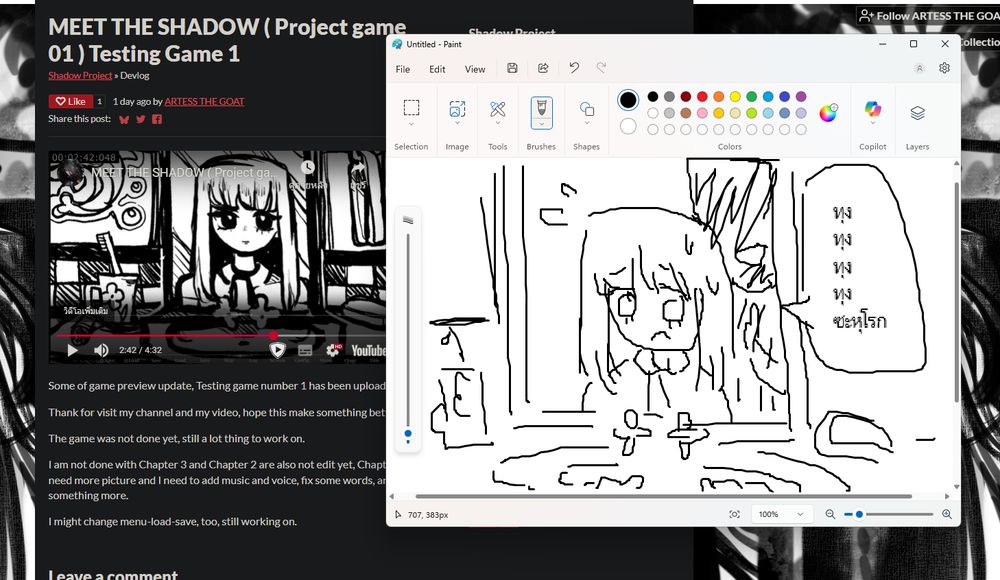Image resolution: width=1000 pixels, height=580 pixels.
Task: Pick the yellow color swatch
Action: (x=735, y=96)
